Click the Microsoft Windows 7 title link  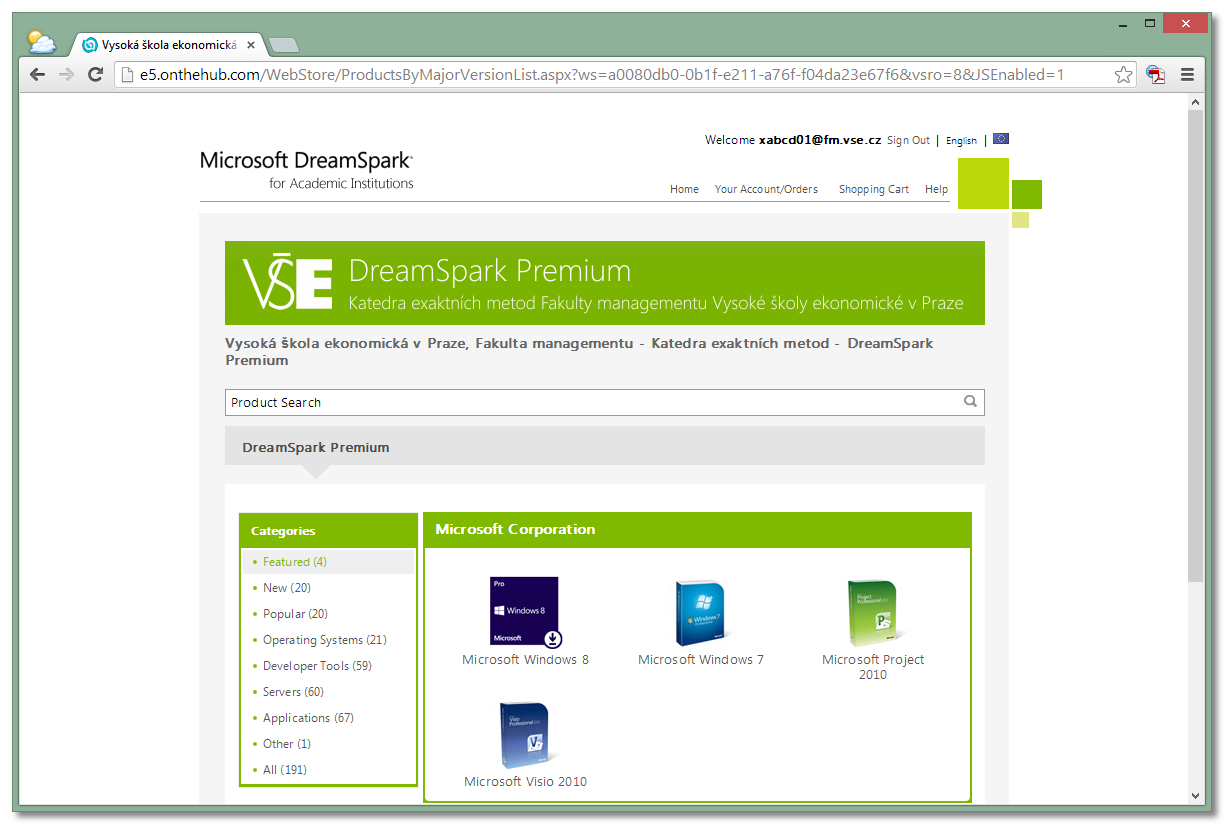click(x=700, y=660)
